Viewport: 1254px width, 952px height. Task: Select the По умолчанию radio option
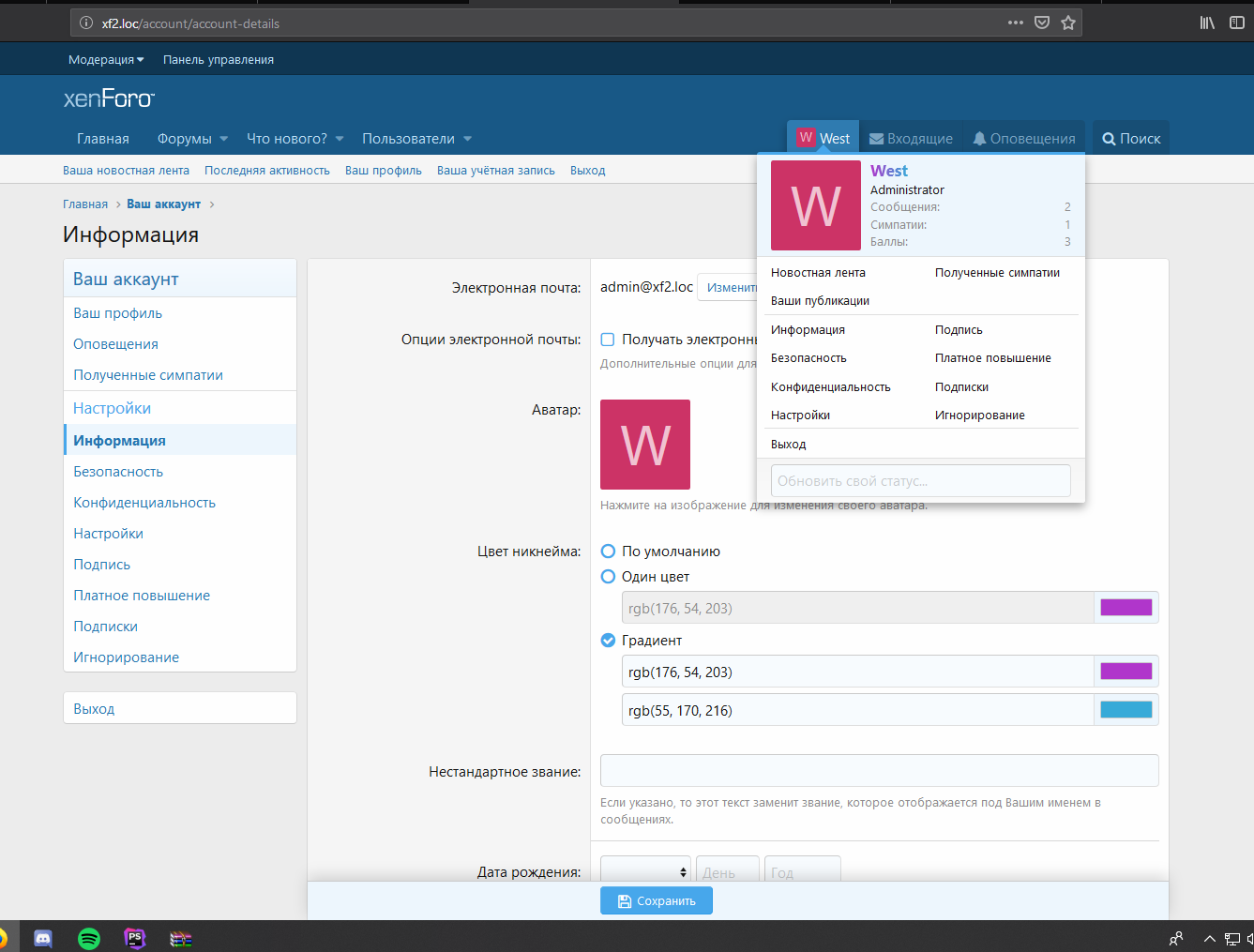(x=608, y=552)
